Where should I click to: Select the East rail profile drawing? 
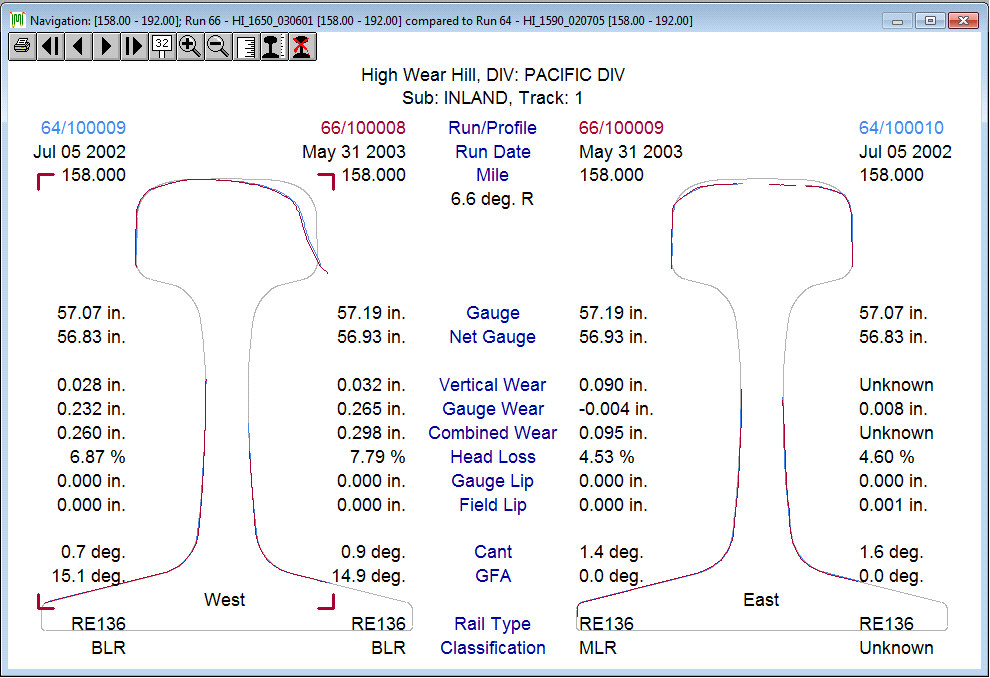762,400
